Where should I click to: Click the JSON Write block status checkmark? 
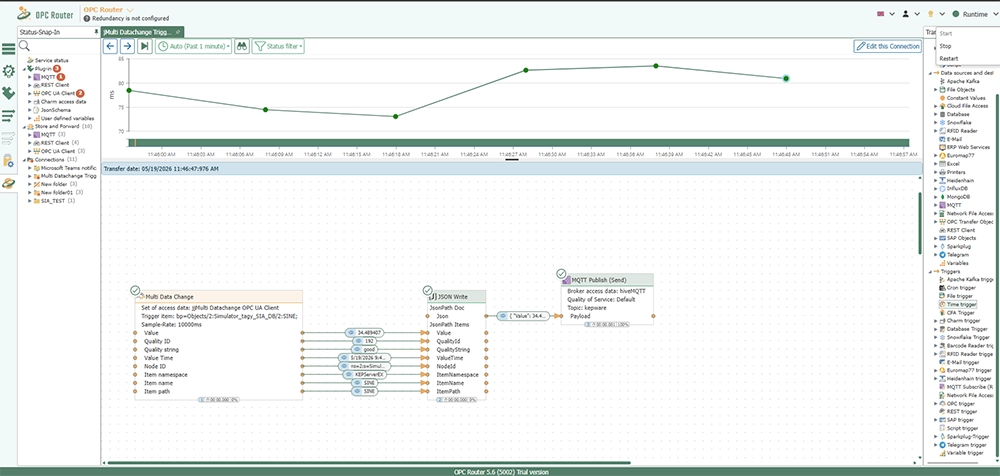(x=429, y=290)
